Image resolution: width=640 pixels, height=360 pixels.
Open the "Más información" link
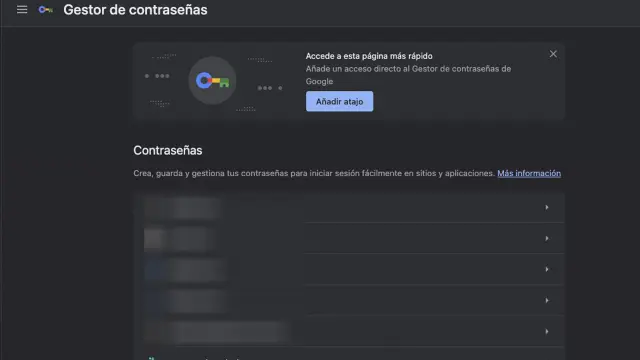529,173
